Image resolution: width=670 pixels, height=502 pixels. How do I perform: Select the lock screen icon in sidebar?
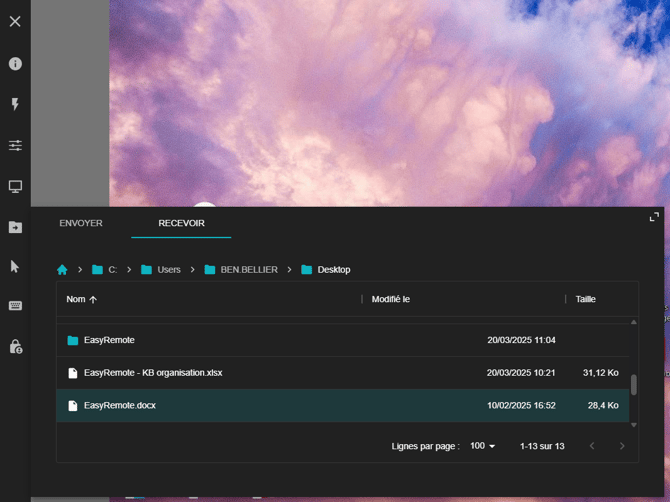click(16, 346)
